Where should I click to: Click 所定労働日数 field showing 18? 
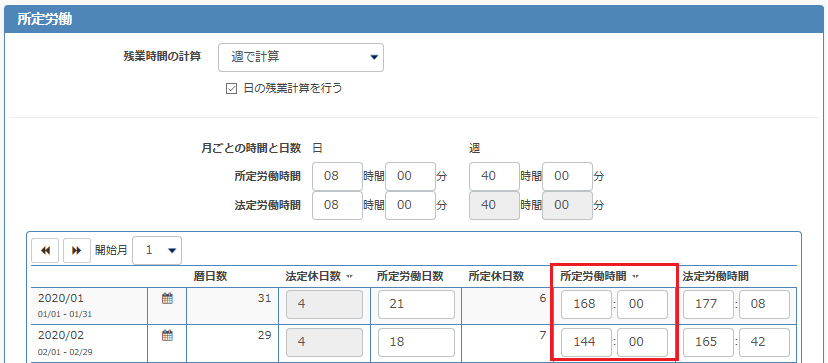[x=417, y=342]
